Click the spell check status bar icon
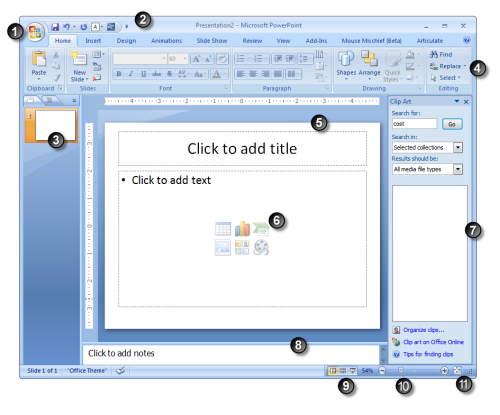This screenshot has width=500, height=415. (x=121, y=371)
